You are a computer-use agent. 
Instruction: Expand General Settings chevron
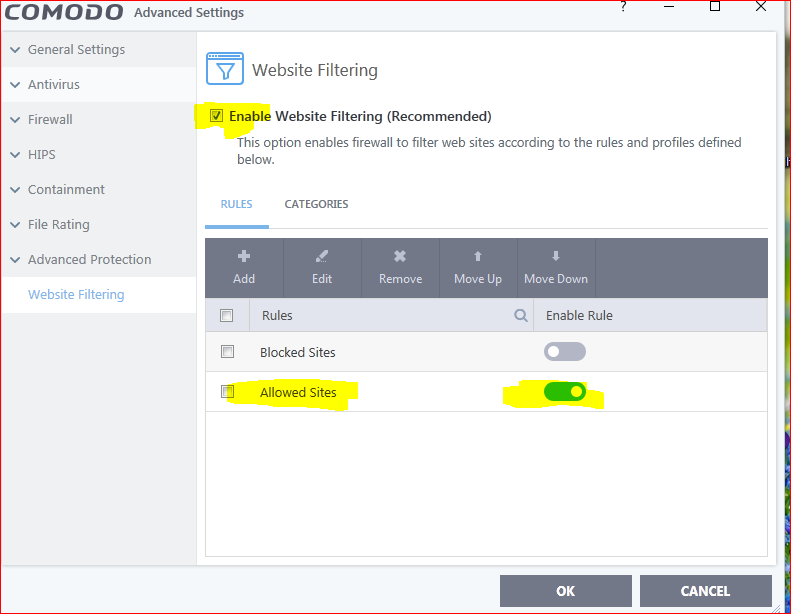[15, 49]
